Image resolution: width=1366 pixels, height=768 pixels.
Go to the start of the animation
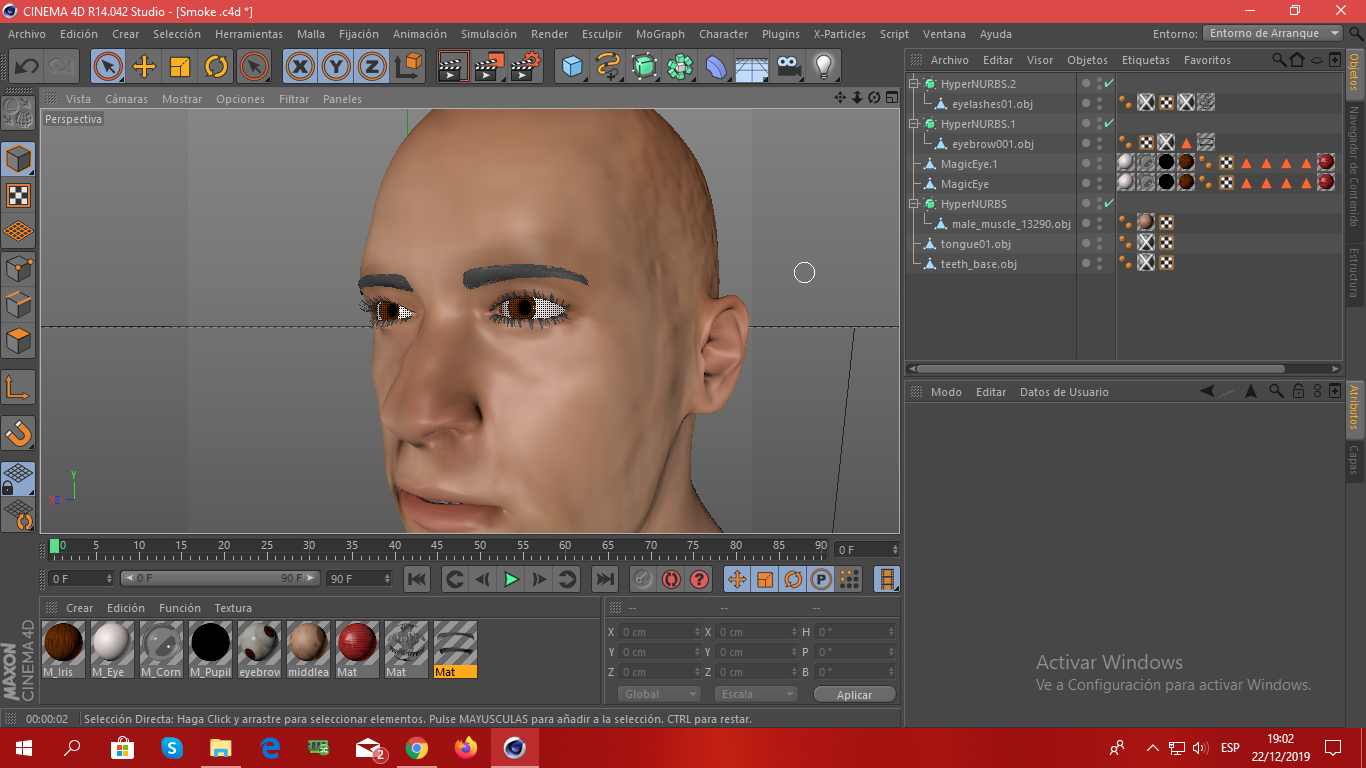pos(417,579)
